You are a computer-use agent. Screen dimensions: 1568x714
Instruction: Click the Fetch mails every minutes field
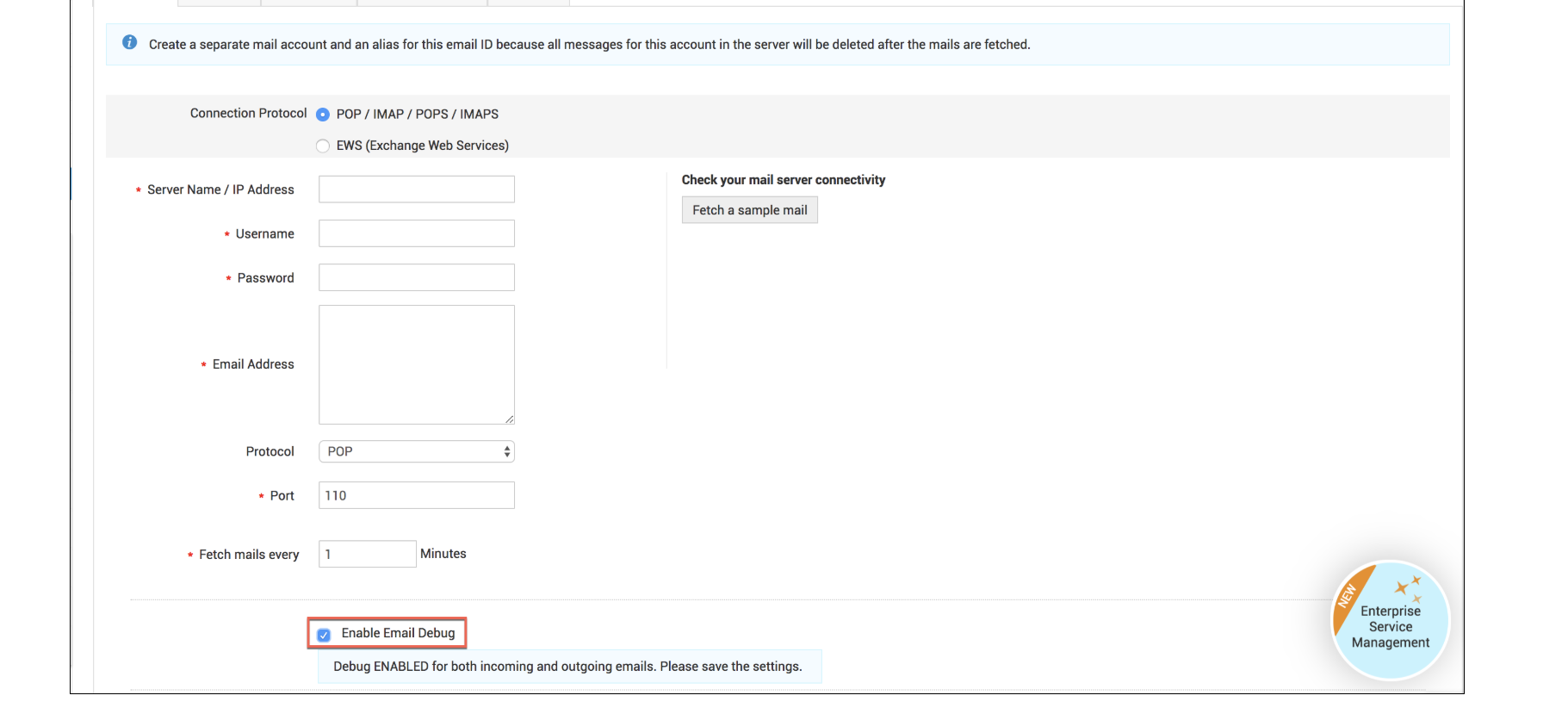[368, 554]
